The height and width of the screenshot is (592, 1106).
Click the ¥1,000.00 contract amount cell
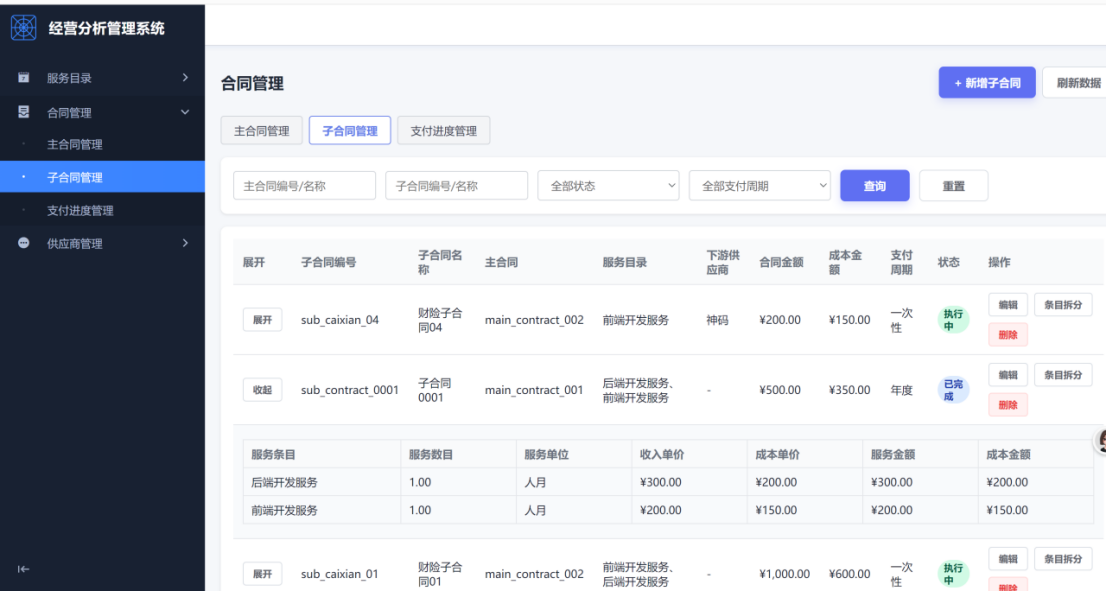click(784, 574)
